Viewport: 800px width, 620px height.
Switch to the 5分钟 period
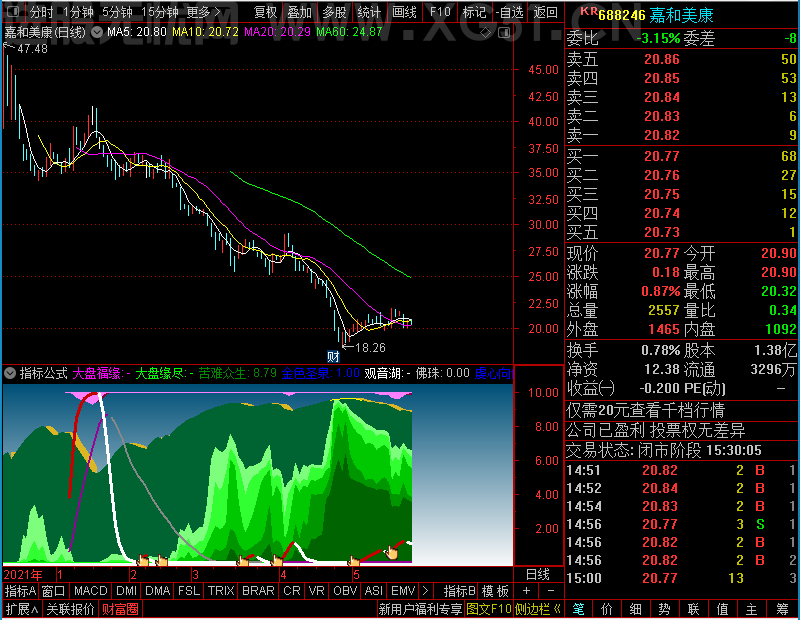coord(117,12)
